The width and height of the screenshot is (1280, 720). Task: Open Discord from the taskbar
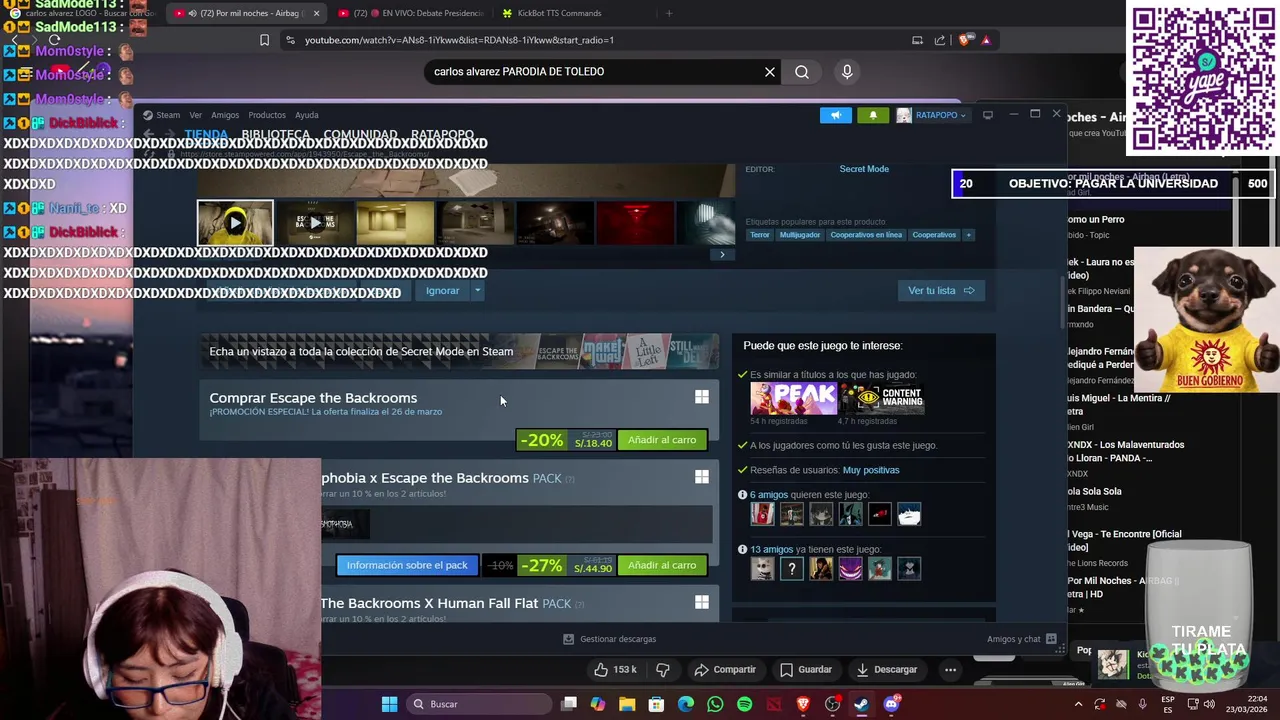click(x=891, y=704)
